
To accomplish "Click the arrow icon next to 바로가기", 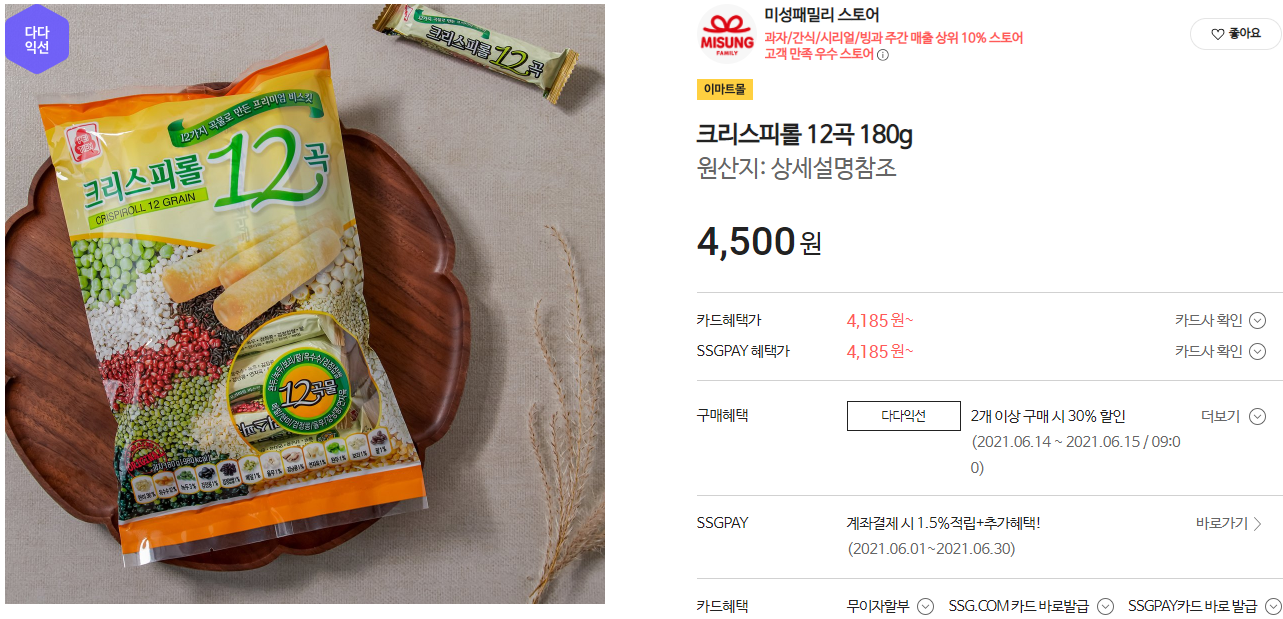I will point(1257,523).
